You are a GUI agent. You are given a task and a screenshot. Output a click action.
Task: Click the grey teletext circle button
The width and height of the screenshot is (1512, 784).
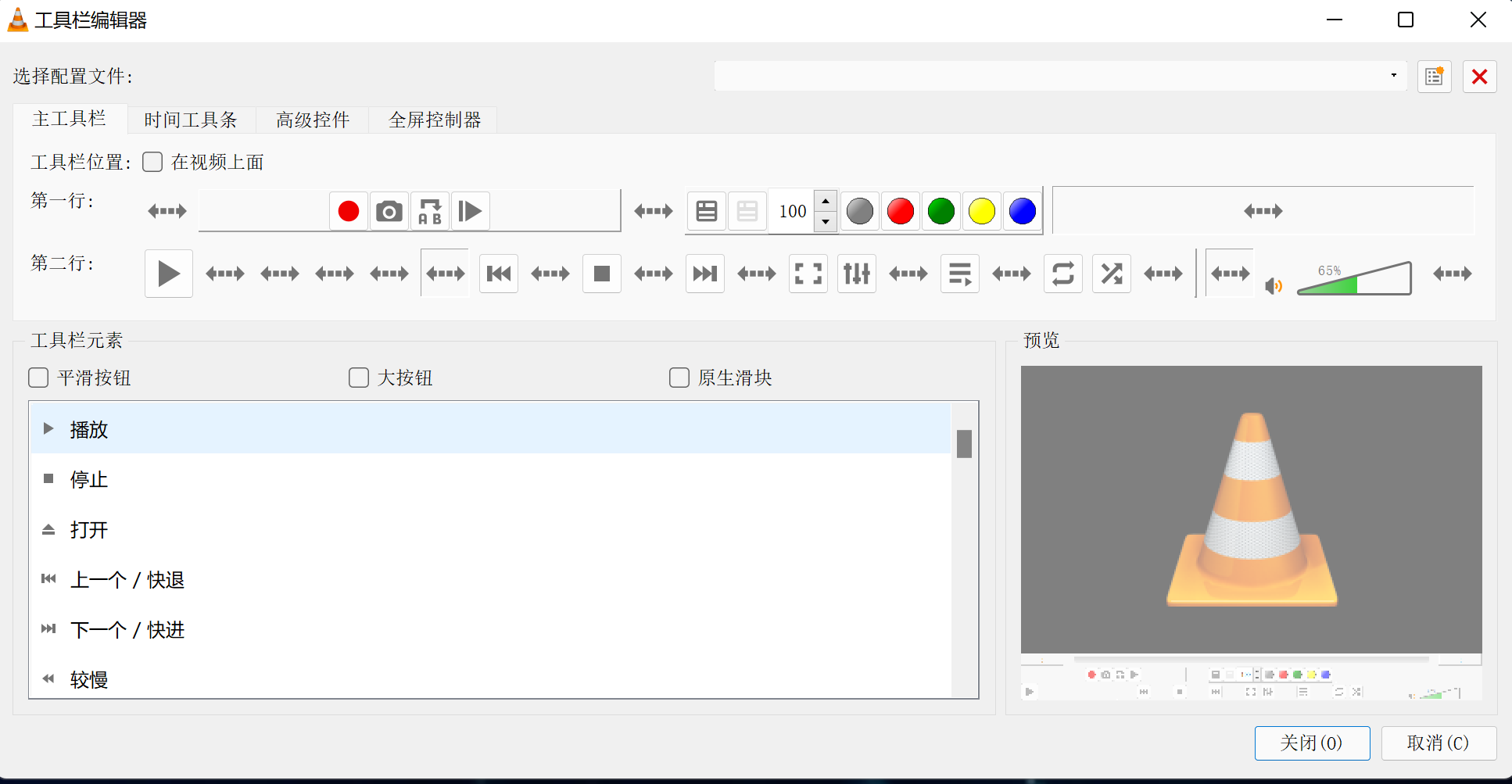860,211
